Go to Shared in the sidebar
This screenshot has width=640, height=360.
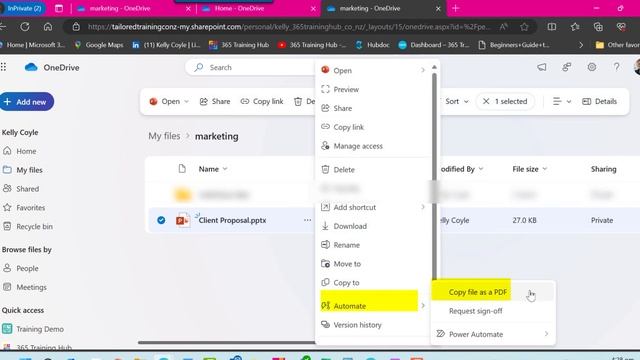point(27,189)
